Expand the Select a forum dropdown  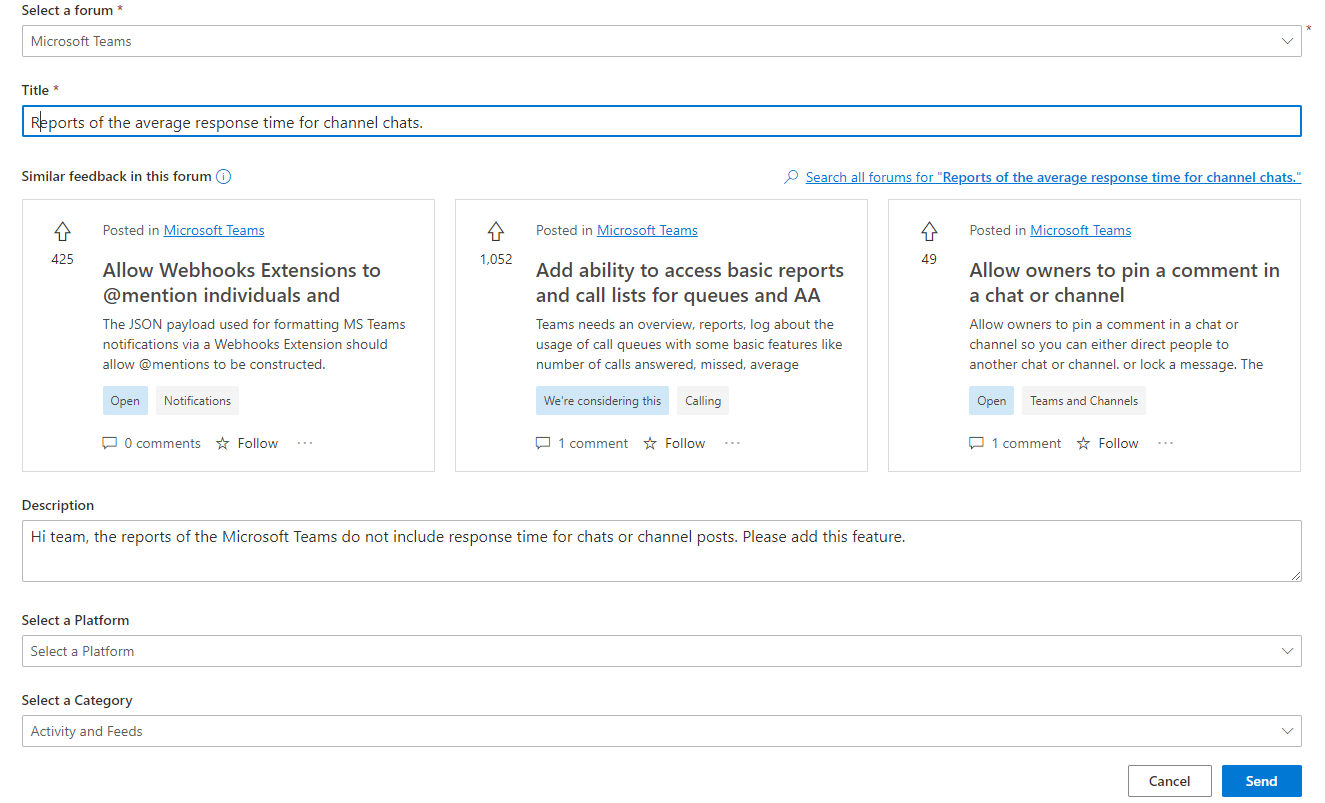coord(662,41)
